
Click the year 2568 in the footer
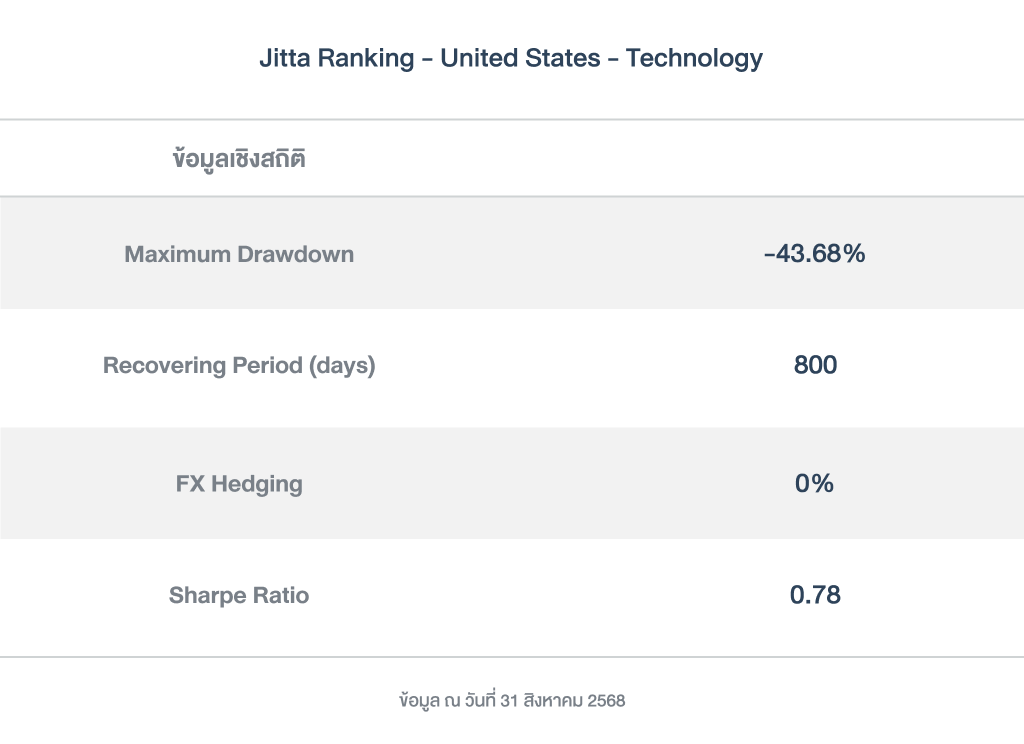pos(605,701)
